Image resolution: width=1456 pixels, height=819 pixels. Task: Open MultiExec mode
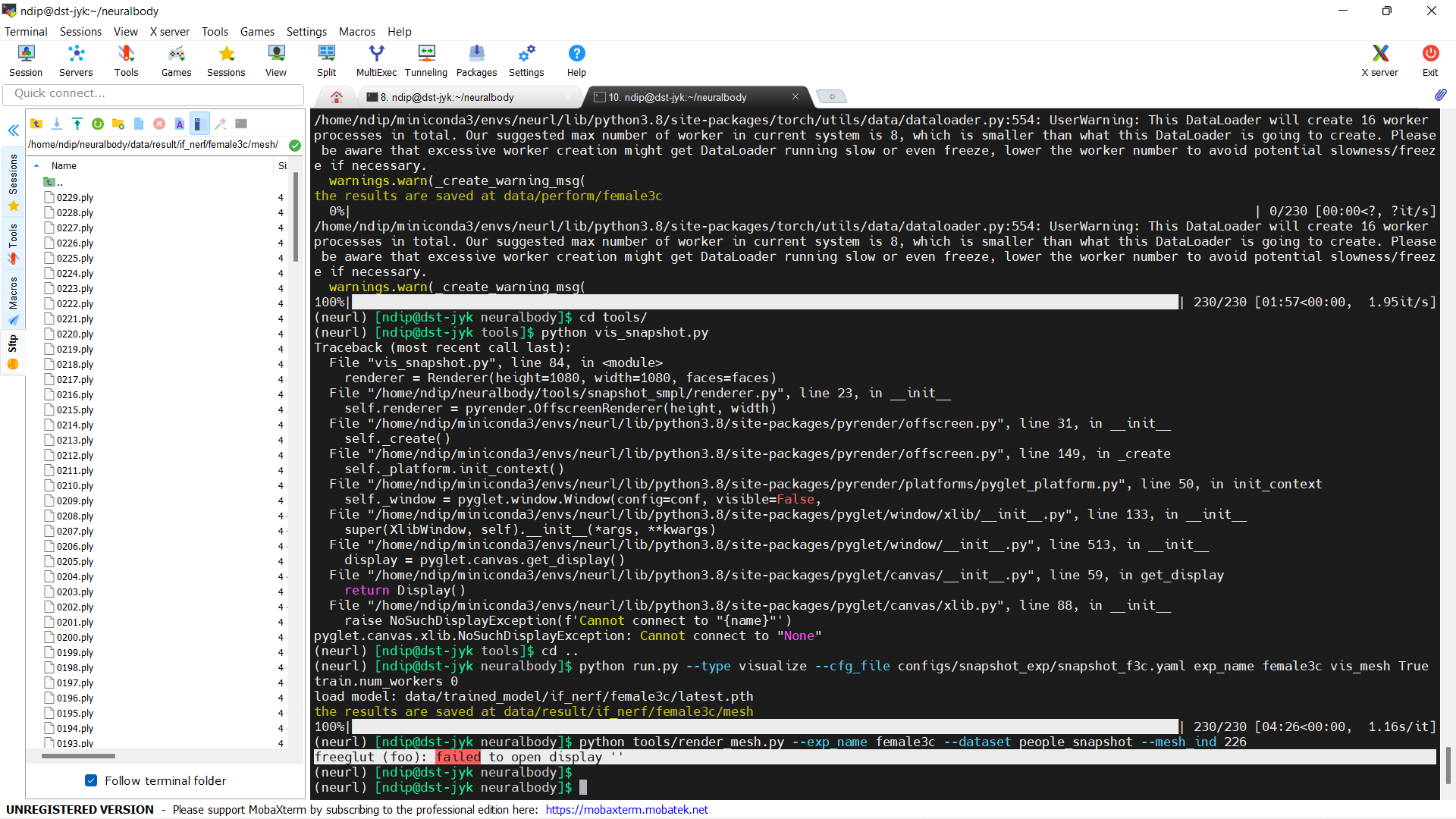[x=376, y=60]
